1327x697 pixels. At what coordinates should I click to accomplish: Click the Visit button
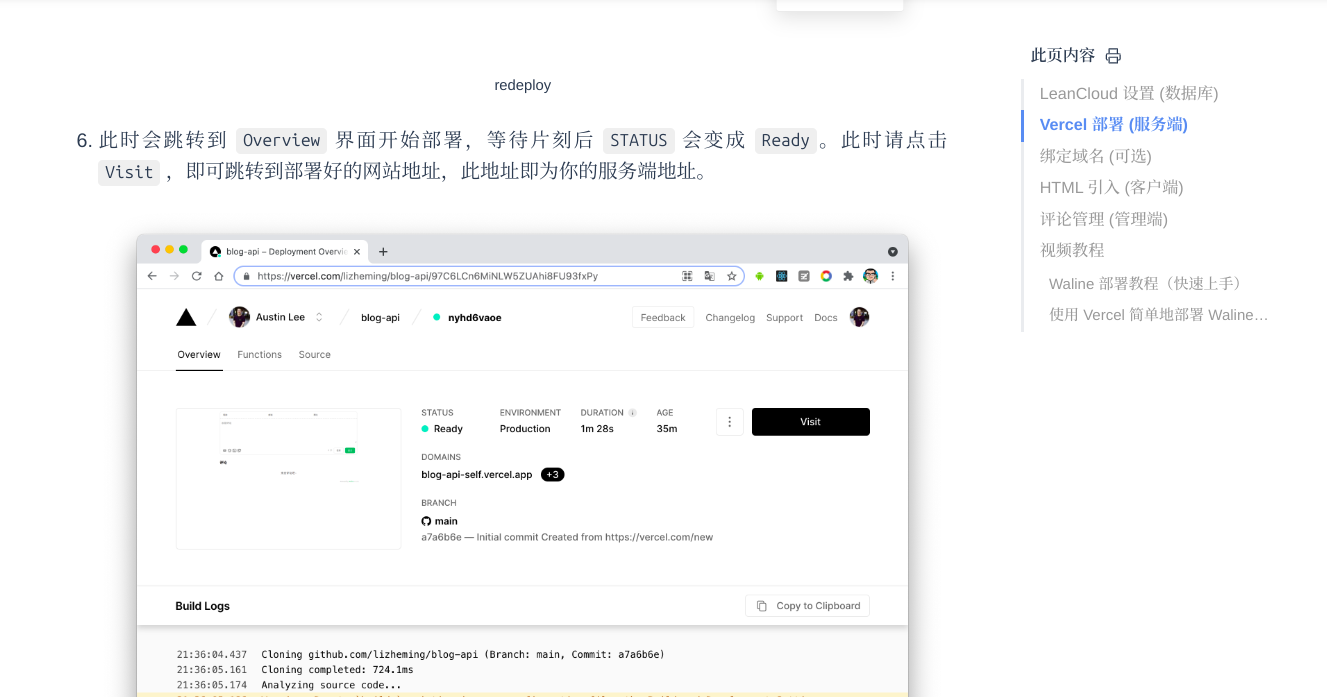810,421
